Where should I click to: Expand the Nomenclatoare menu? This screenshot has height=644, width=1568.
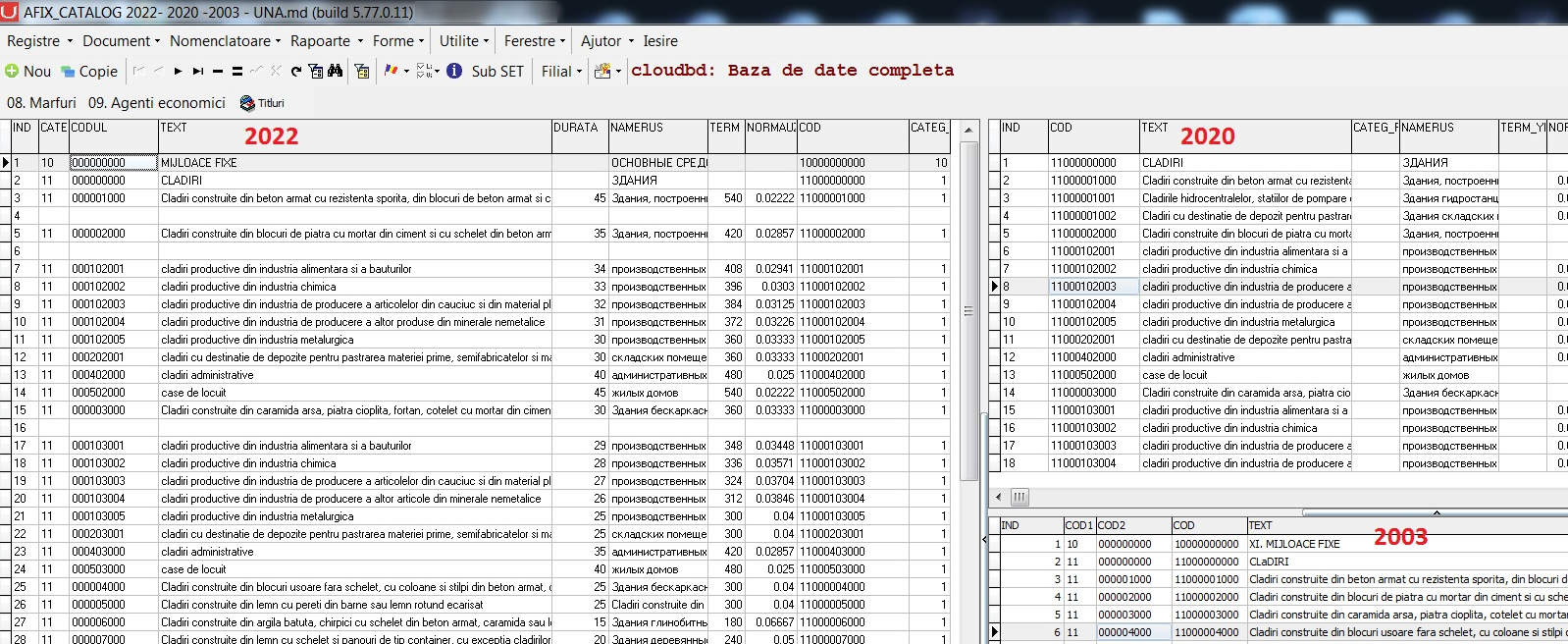point(226,41)
